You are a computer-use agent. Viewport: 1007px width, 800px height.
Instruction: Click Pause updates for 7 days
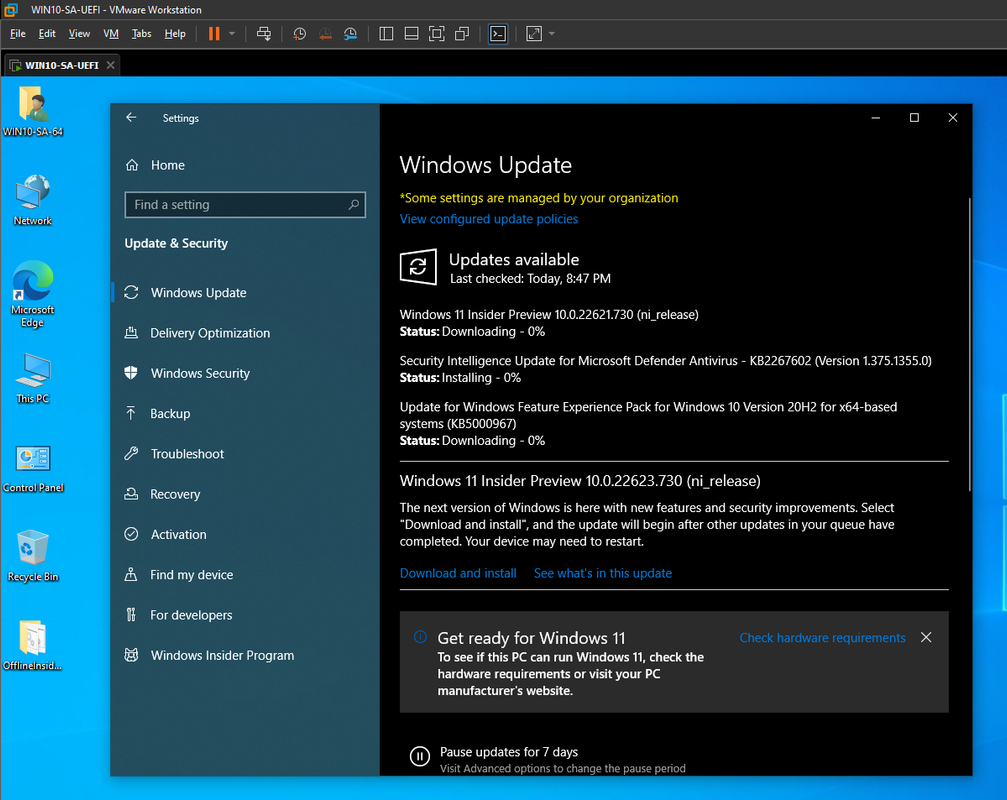(509, 752)
